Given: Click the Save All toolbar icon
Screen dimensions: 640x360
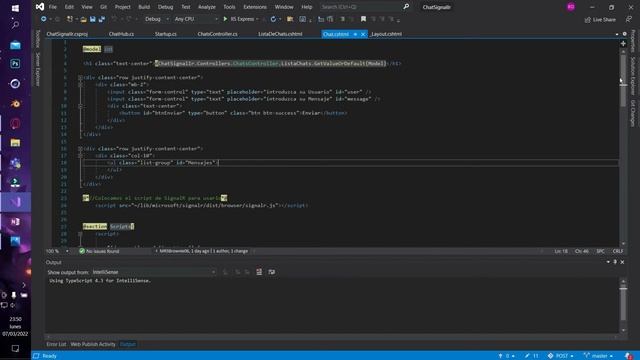Looking at the screenshot, I should click(102, 19).
